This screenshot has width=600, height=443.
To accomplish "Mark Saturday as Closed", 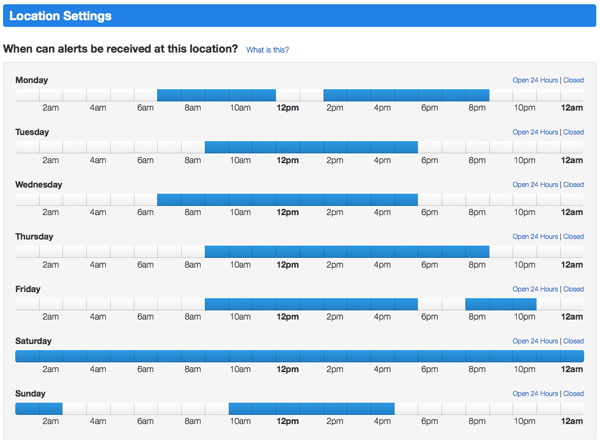I will coord(573,341).
